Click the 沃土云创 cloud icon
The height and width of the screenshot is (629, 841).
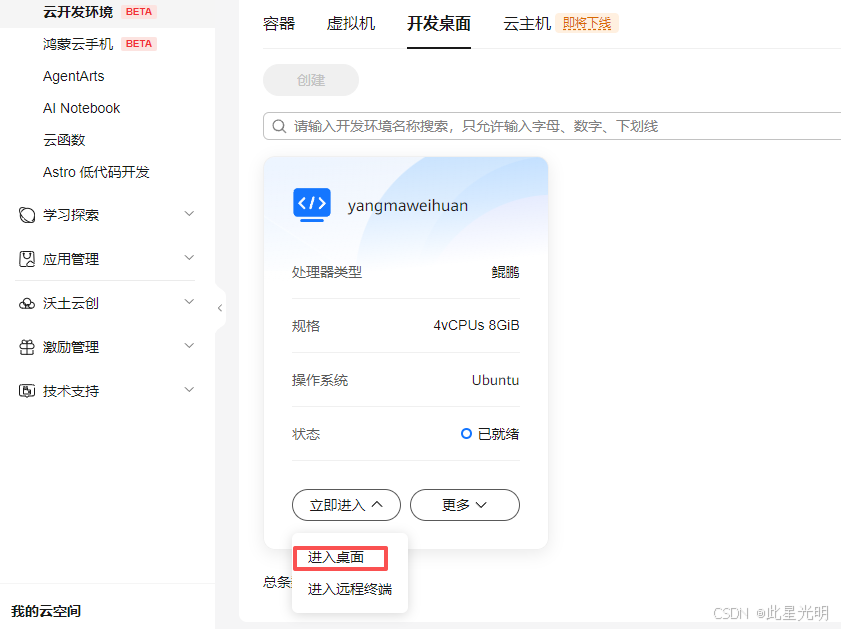(x=27, y=304)
